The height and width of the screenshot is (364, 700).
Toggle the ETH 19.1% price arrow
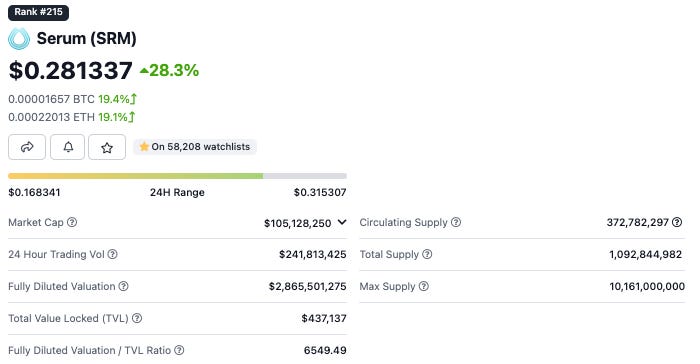point(132,117)
